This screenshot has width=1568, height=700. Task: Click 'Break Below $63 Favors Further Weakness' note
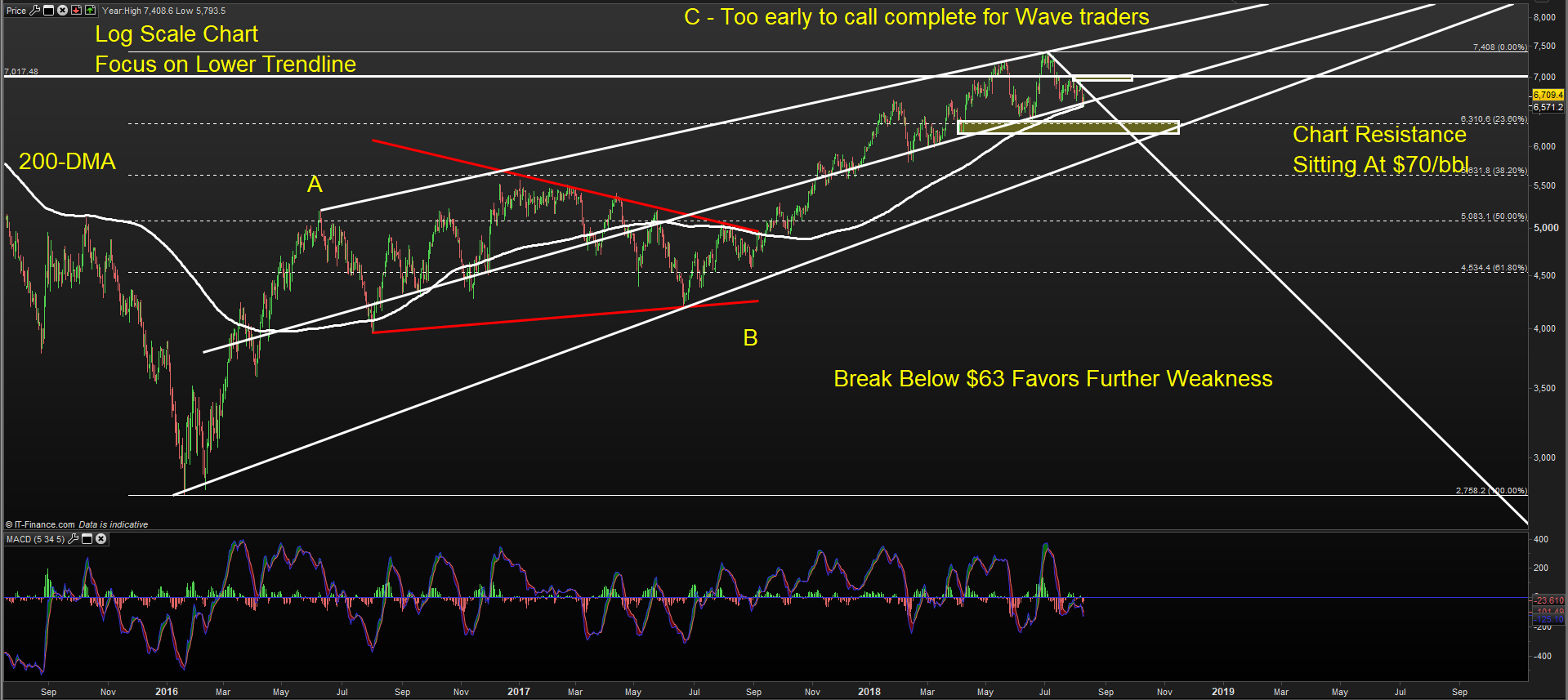coord(1053,379)
